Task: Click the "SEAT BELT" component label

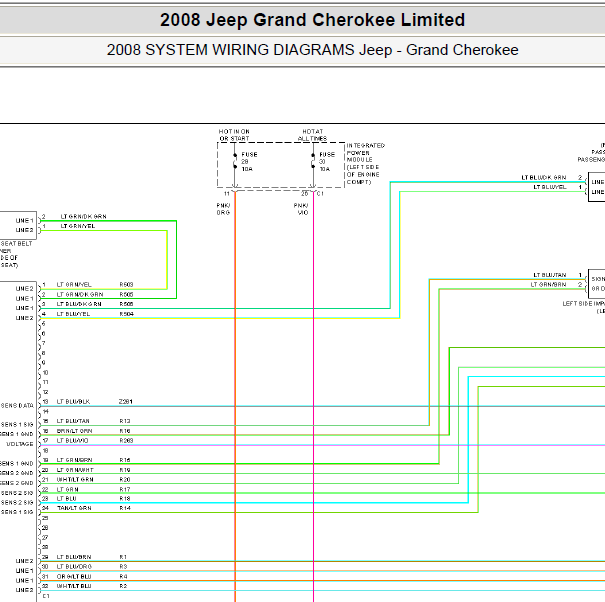Action: 17,244
